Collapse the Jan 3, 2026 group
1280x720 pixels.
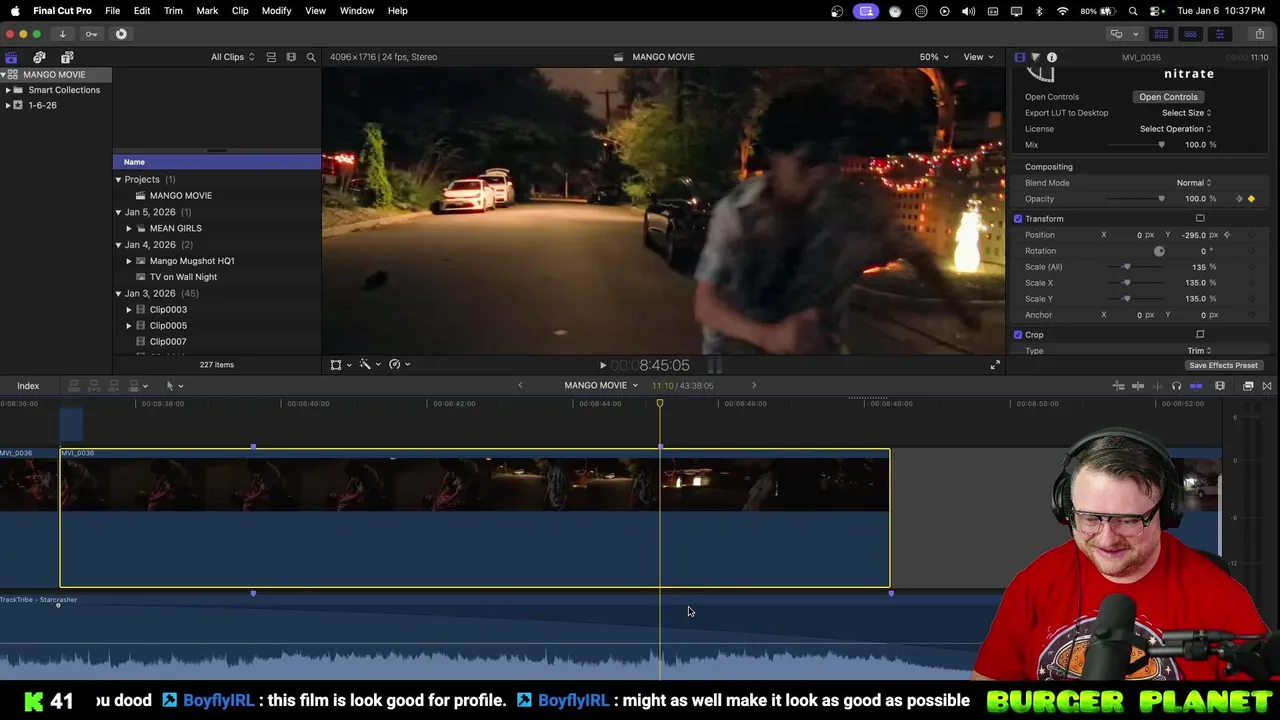118,294
